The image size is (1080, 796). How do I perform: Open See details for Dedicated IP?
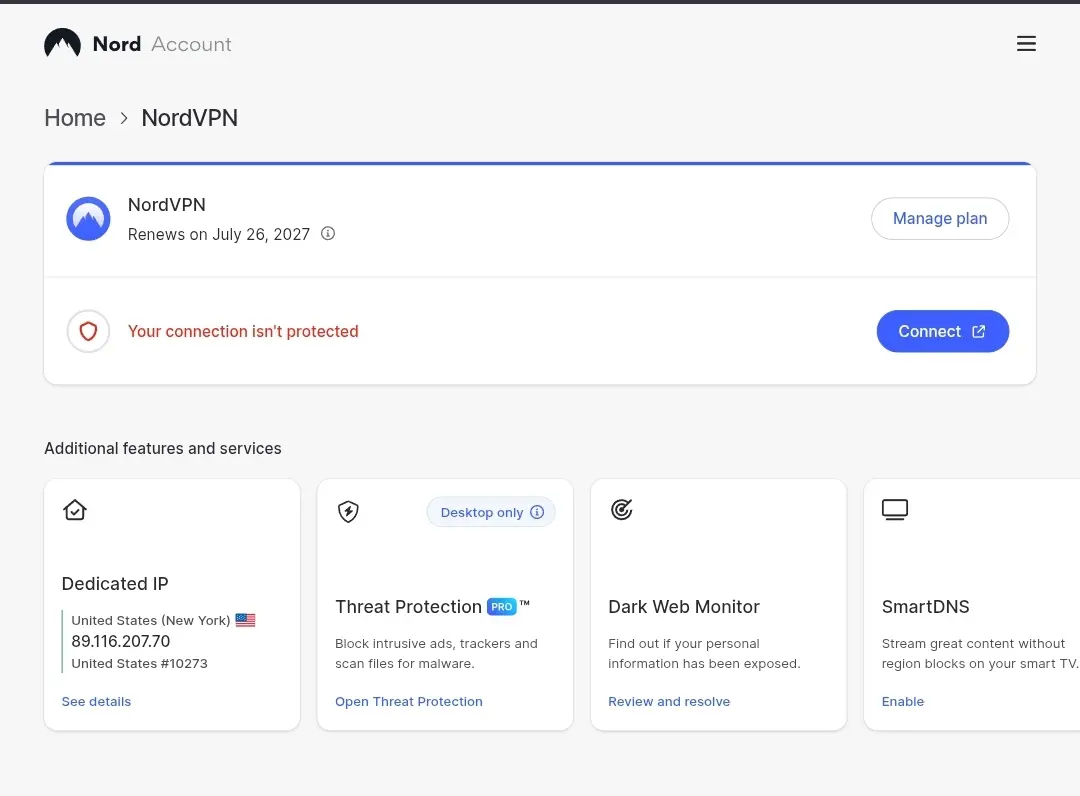(x=96, y=702)
